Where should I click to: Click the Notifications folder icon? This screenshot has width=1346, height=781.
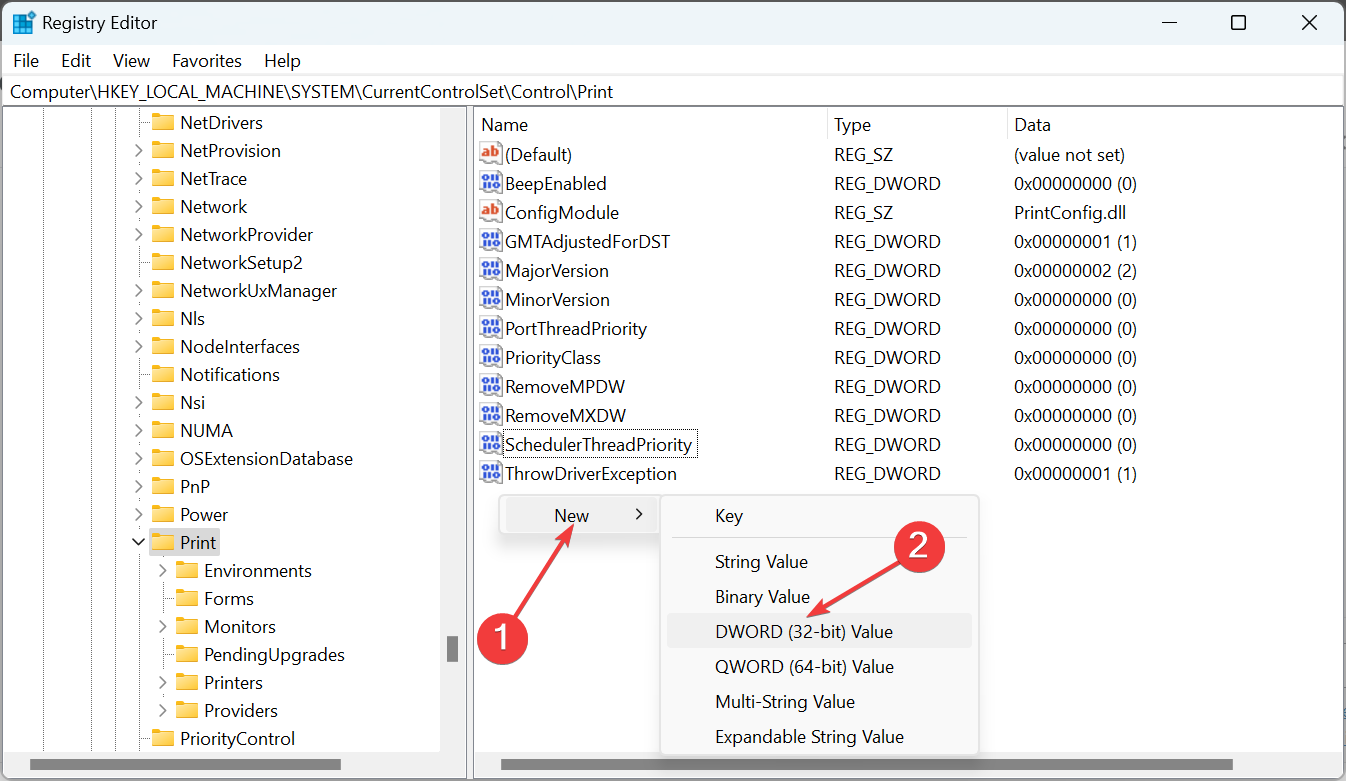(x=163, y=374)
